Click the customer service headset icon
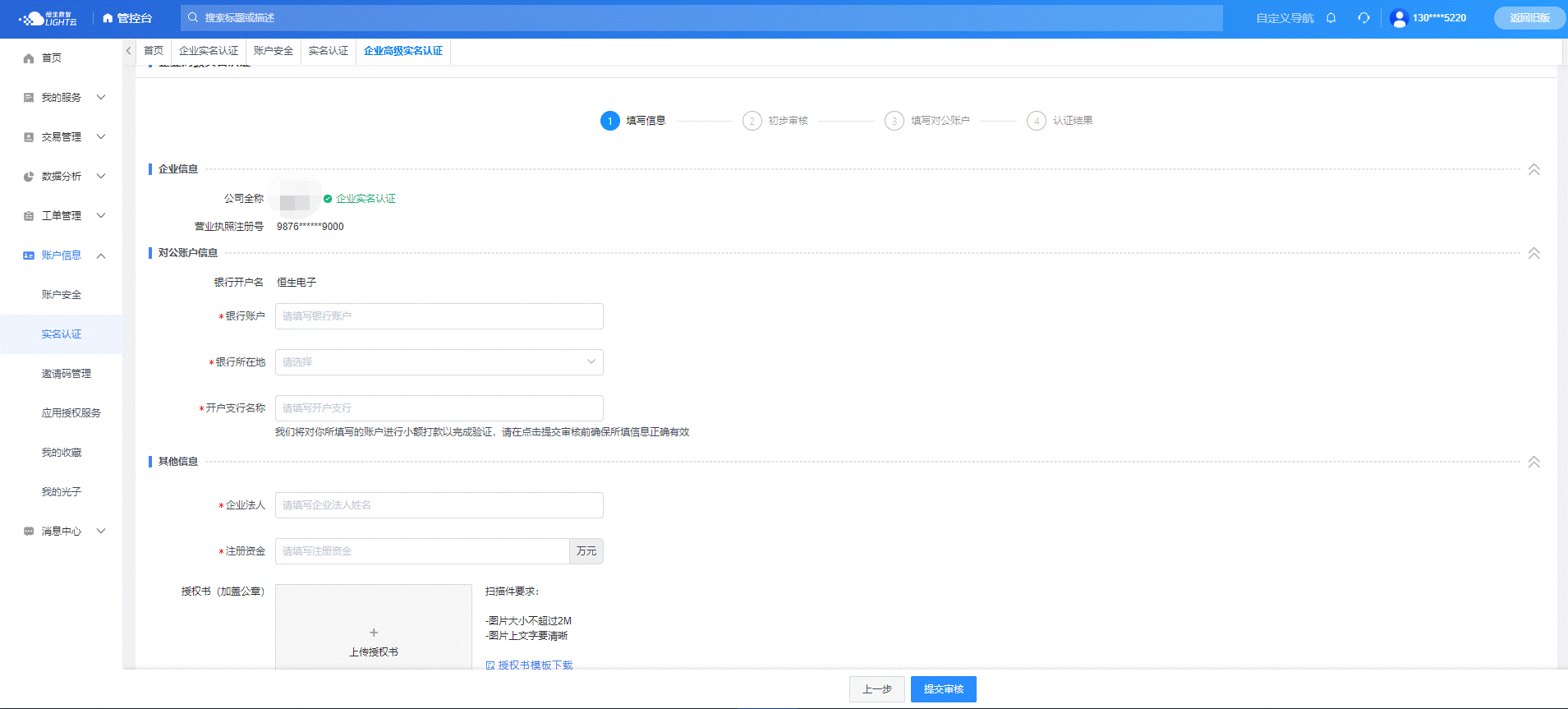Screen dimensions: 1568x709 (1363, 18)
